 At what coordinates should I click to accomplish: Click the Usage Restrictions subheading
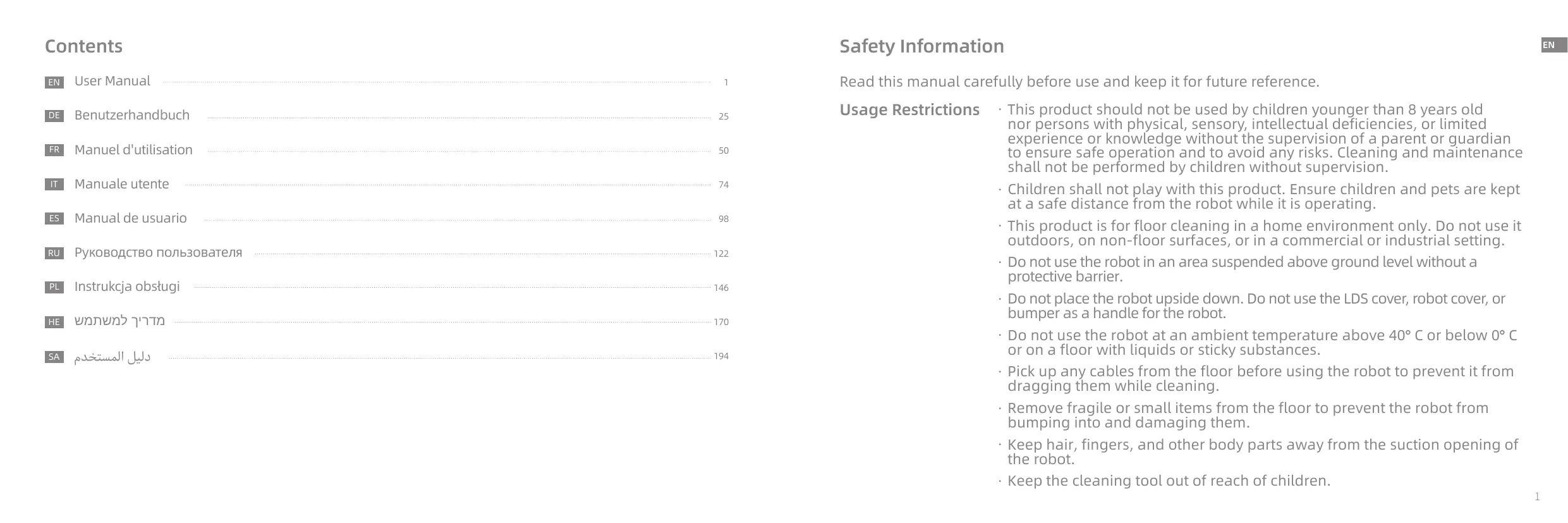tap(909, 110)
